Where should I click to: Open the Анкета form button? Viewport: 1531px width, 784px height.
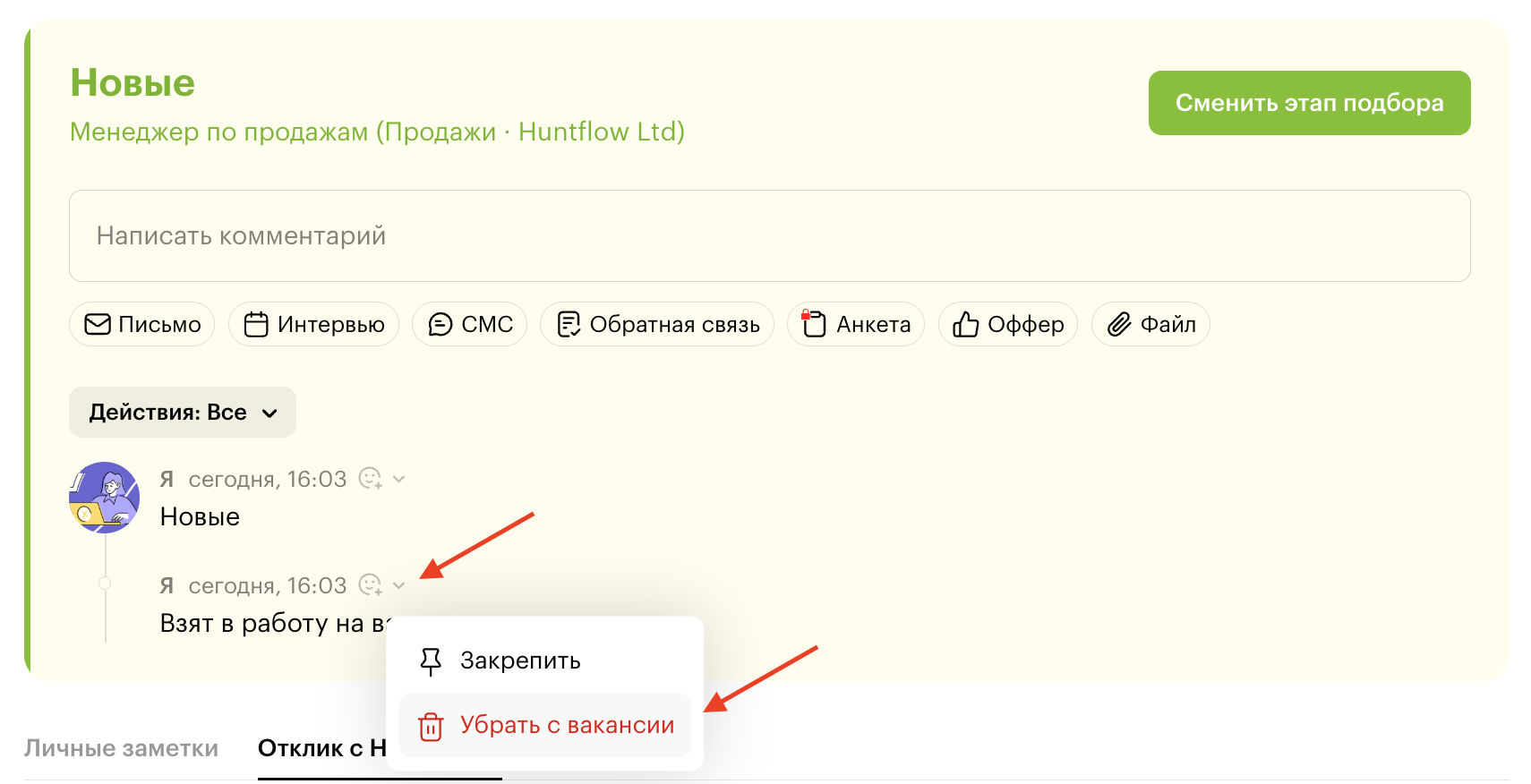click(x=855, y=324)
